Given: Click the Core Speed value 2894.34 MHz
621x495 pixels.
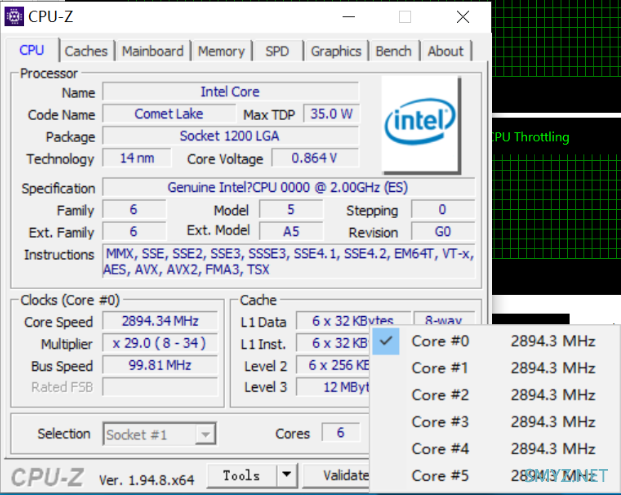Looking at the screenshot, I should [160, 321].
